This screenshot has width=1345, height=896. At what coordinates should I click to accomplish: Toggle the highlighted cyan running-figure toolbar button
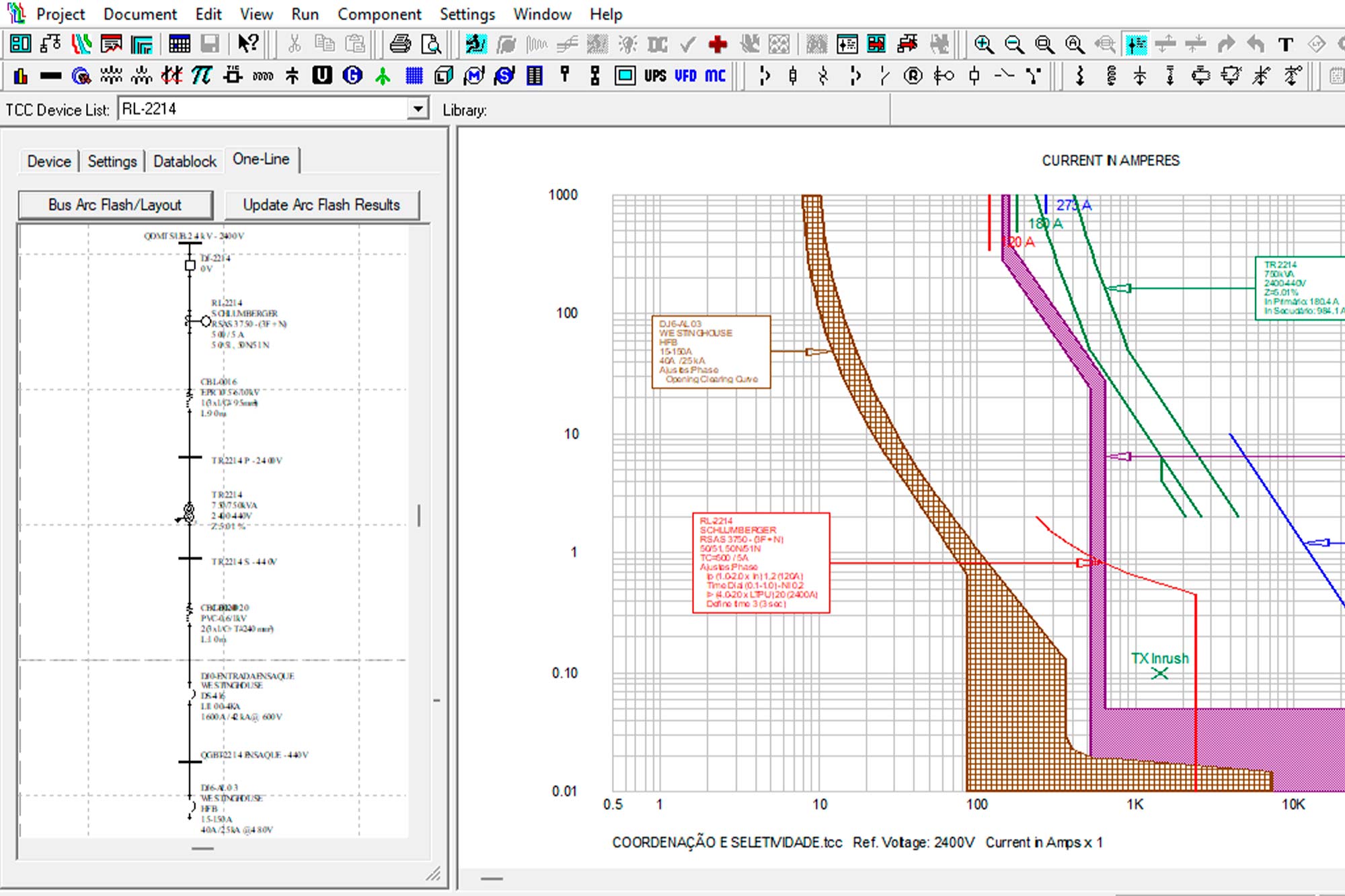tap(475, 44)
